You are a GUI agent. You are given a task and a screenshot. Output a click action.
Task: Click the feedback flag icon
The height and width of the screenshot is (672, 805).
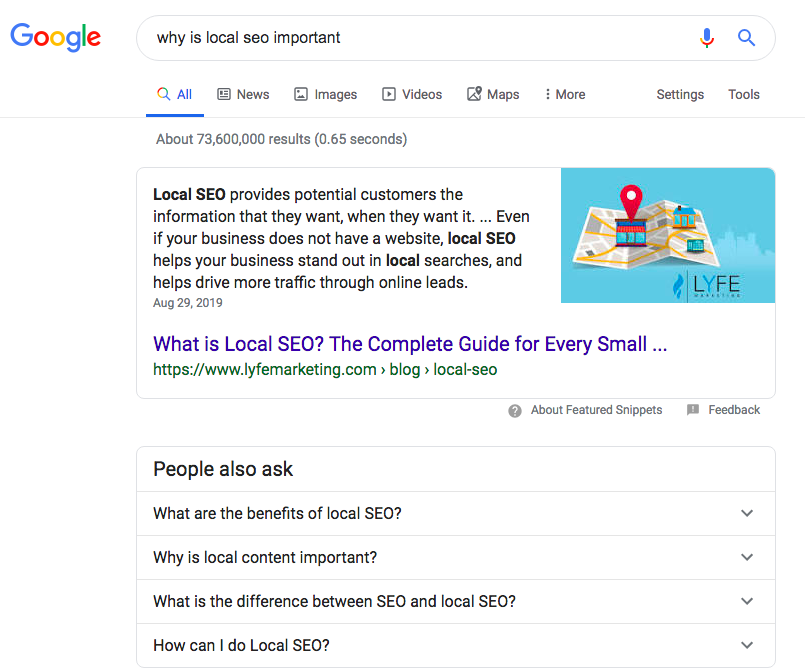click(693, 410)
